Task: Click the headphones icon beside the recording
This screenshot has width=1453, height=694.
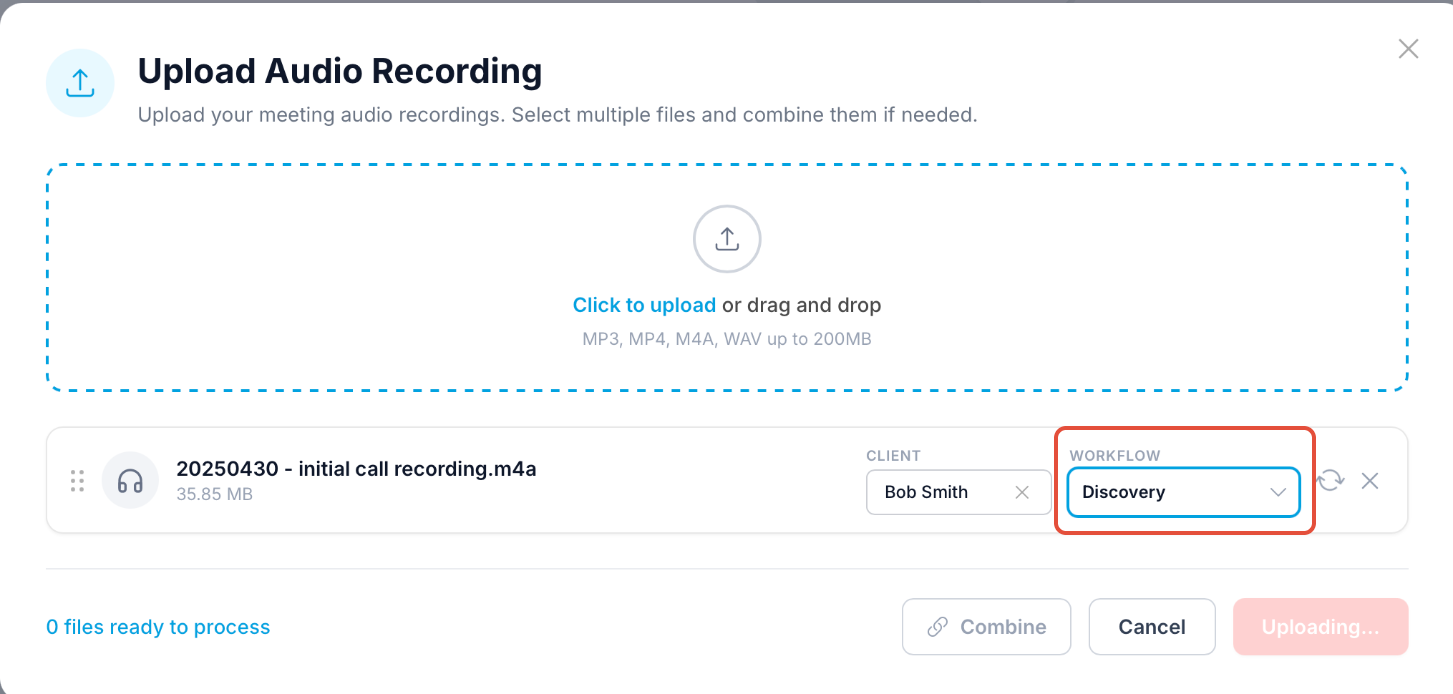Action: (130, 481)
